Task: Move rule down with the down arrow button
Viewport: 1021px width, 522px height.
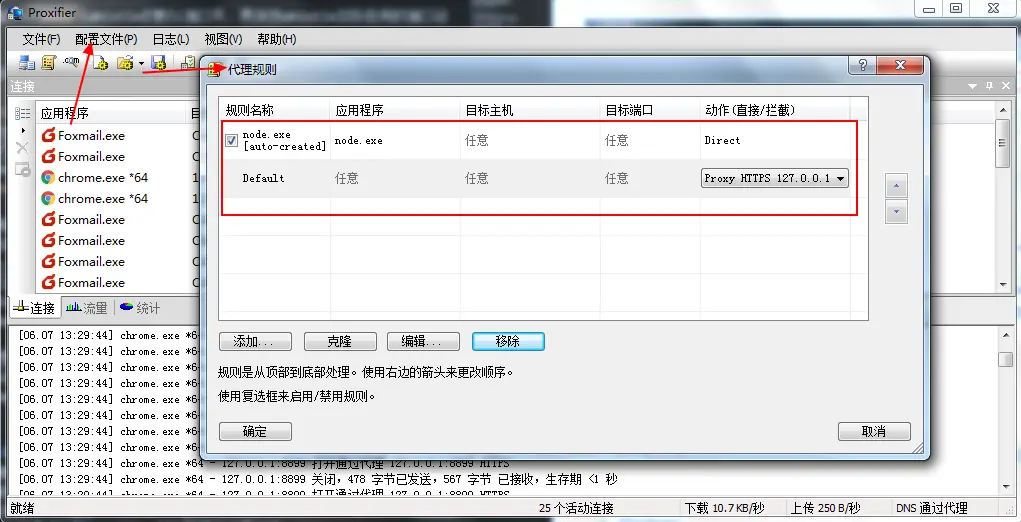Action: [897, 212]
